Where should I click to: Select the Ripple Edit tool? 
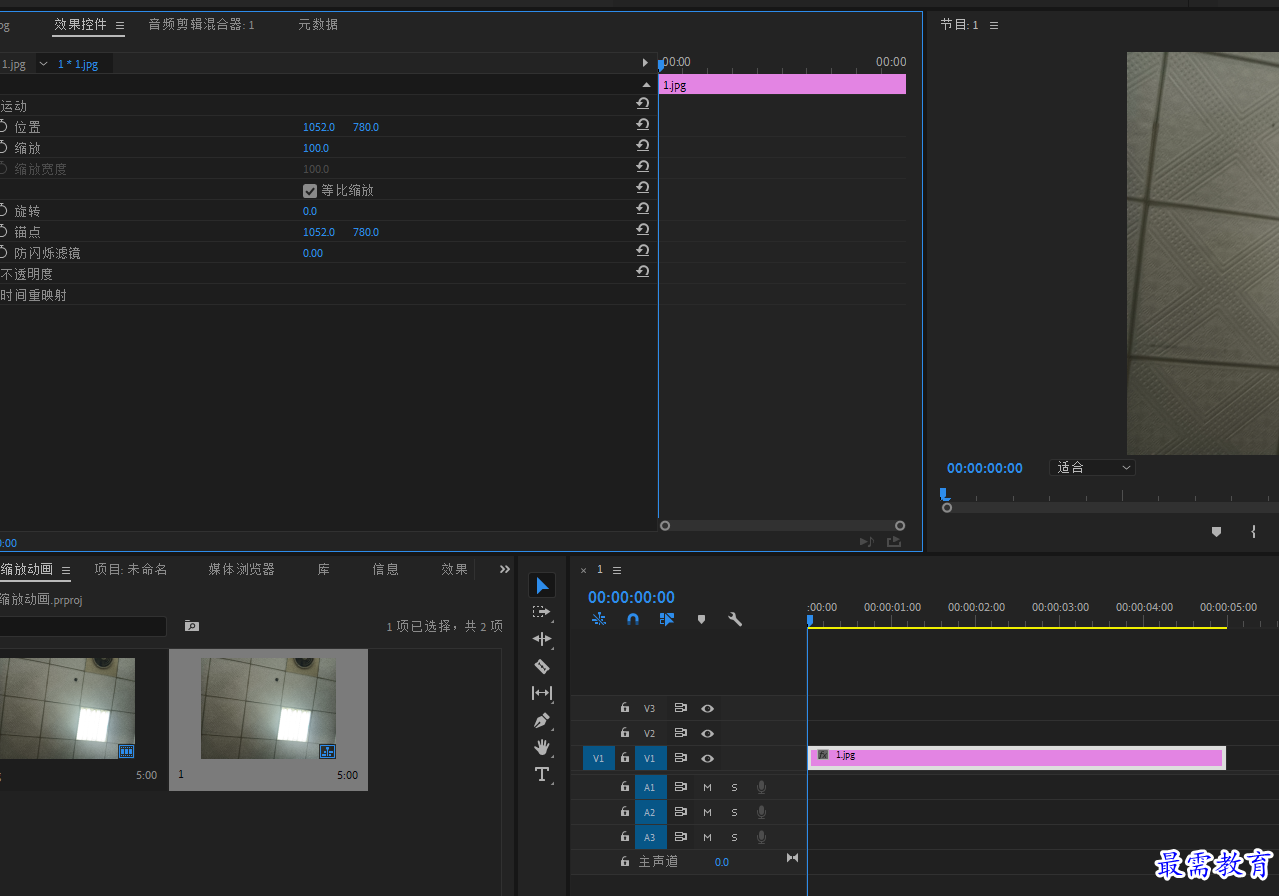542,639
